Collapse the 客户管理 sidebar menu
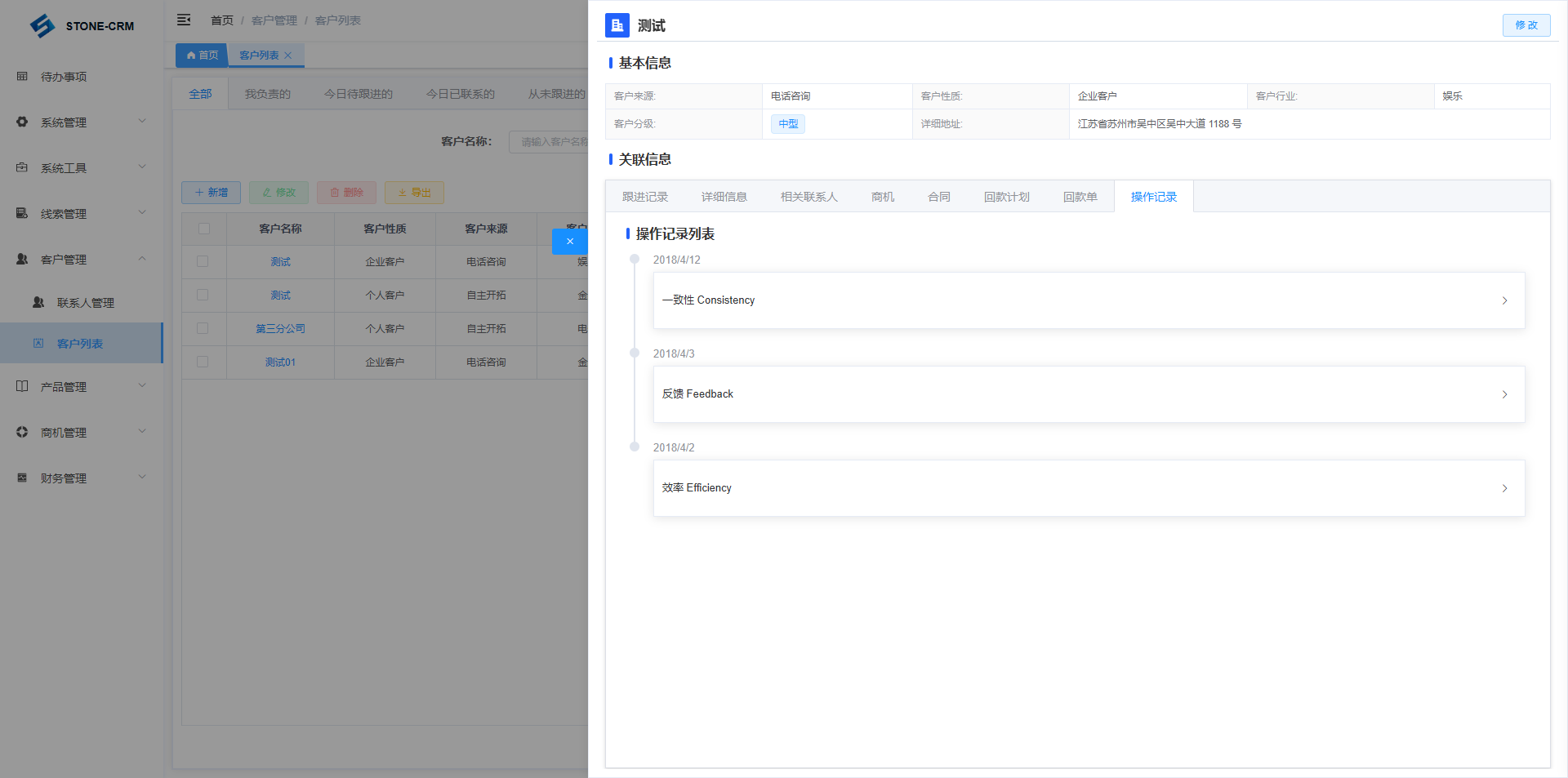 click(82, 260)
